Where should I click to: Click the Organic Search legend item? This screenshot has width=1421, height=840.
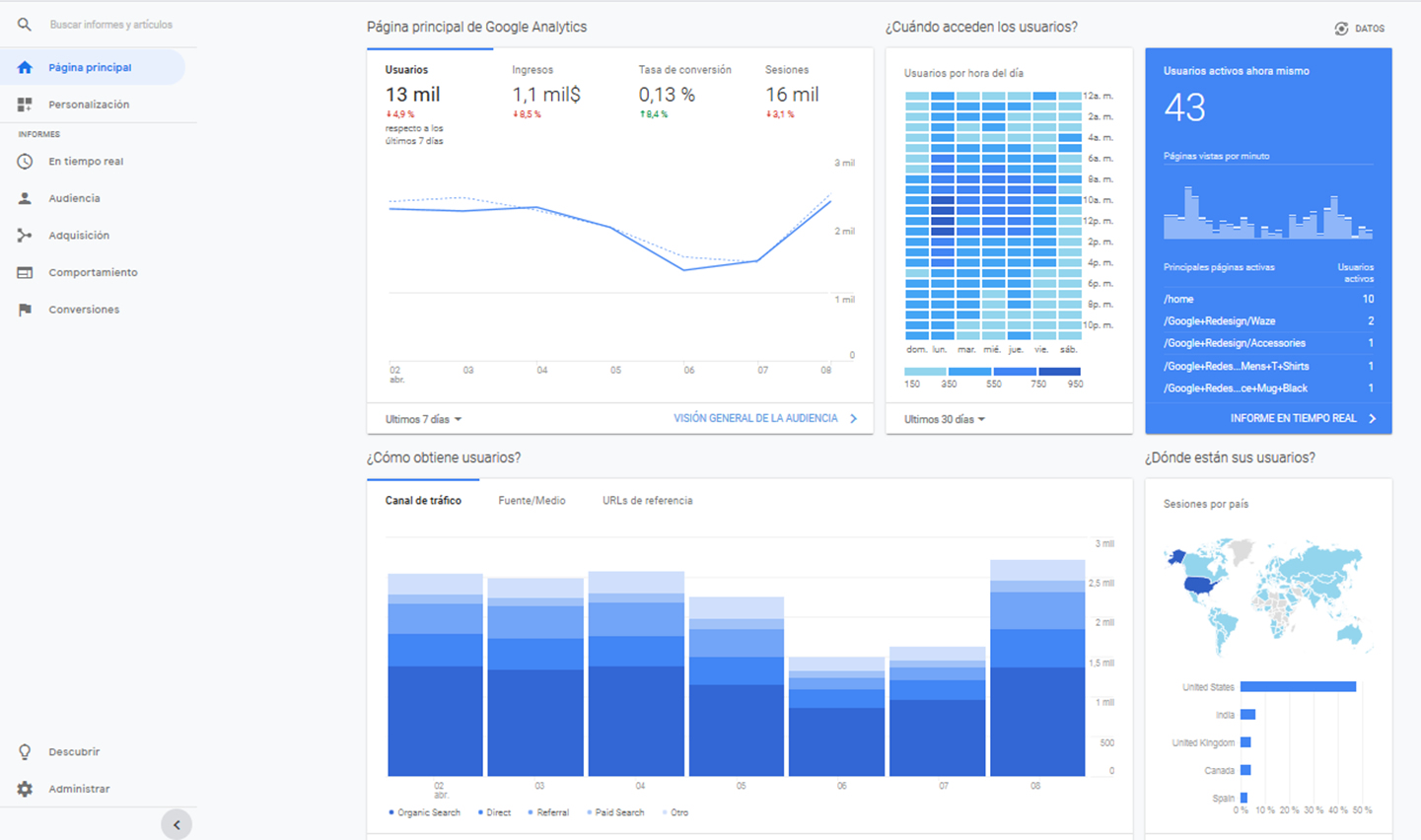point(425,813)
